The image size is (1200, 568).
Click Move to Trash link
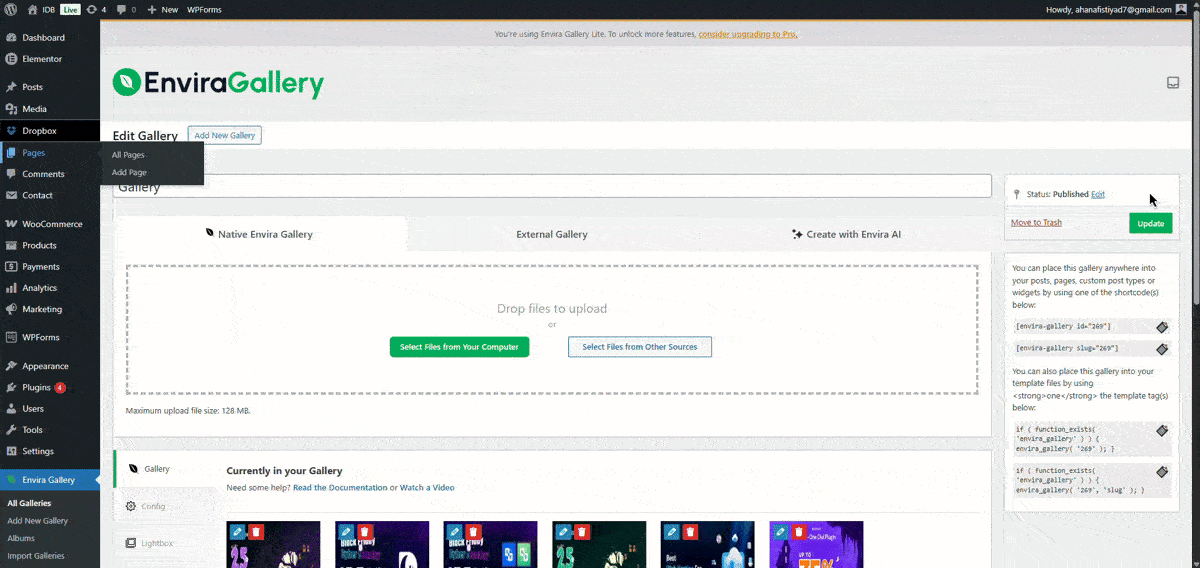[1036, 222]
